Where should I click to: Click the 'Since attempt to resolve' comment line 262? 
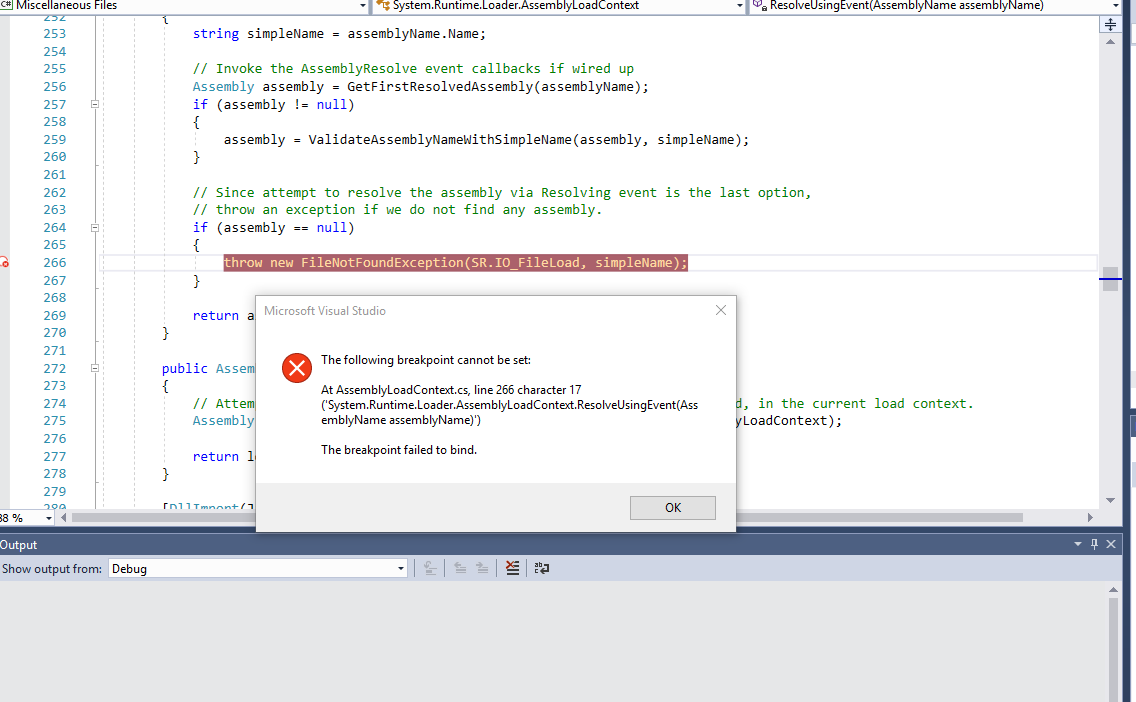[x=501, y=193]
